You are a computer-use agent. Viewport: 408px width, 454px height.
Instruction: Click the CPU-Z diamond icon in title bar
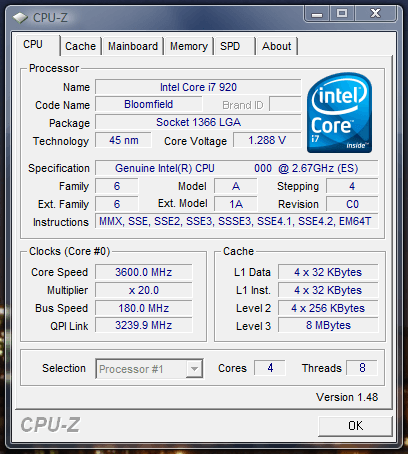click(x=20, y=18)
